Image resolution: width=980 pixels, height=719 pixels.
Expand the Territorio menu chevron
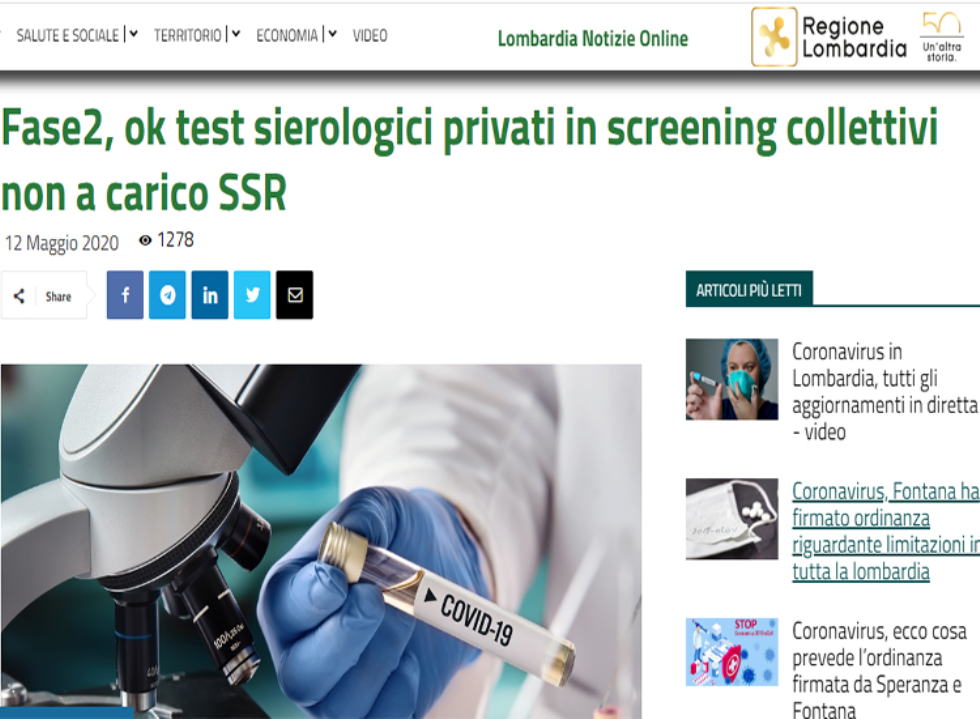236,34
